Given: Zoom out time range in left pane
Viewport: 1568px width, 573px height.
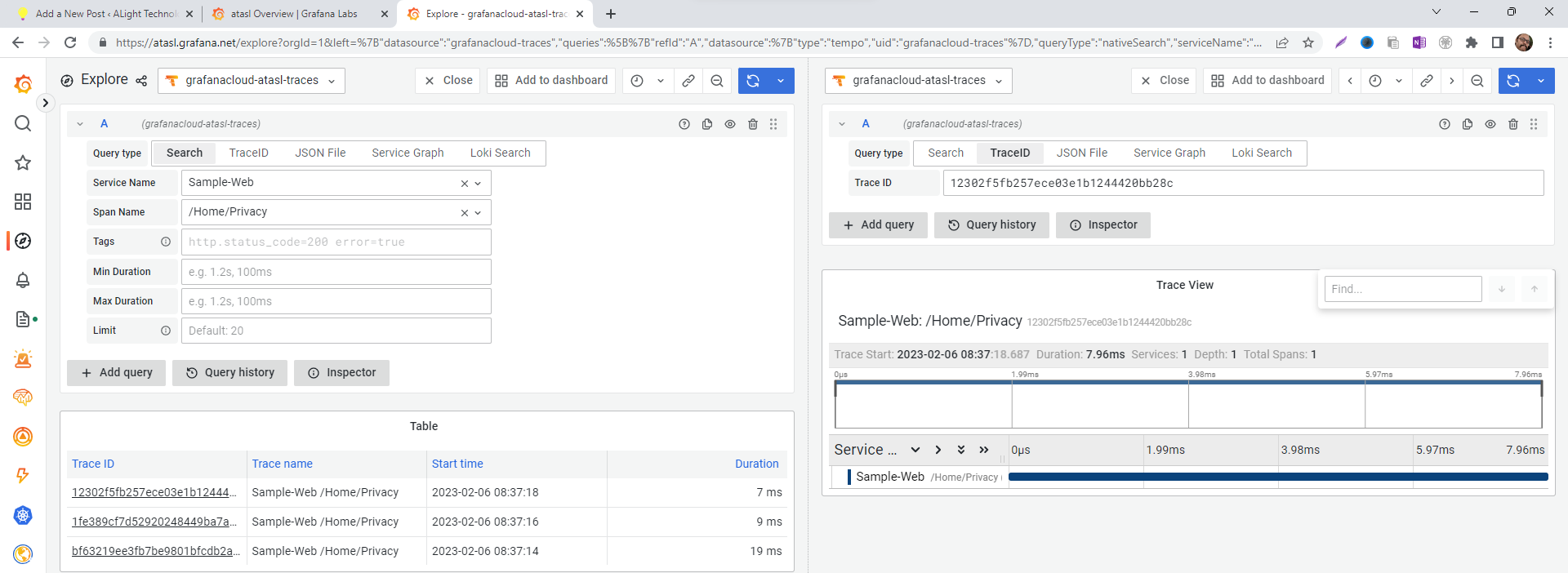Looking at the screenshot, I should click(x=717, y=81).
